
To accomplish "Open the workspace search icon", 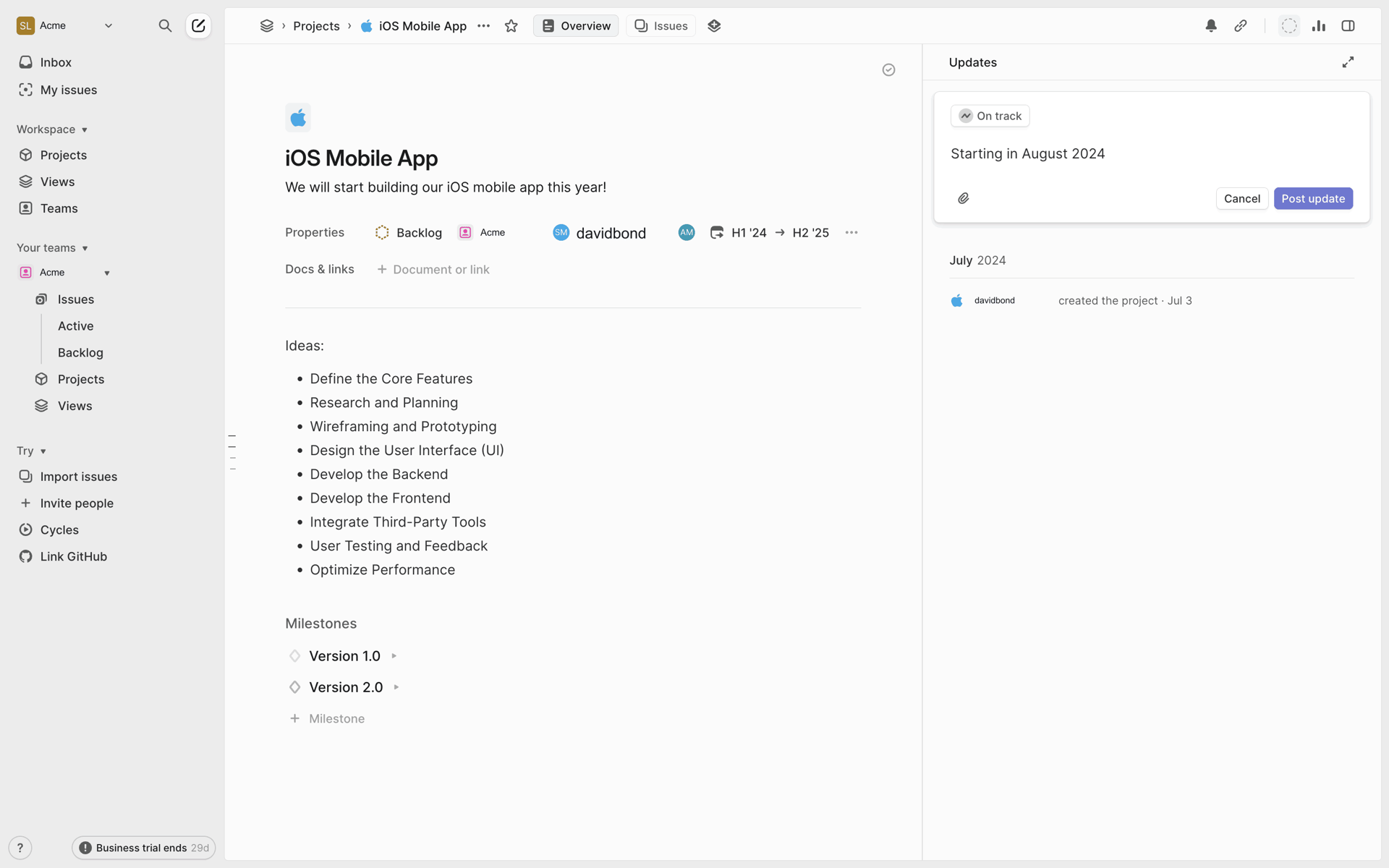I will [x=165, y=26].
